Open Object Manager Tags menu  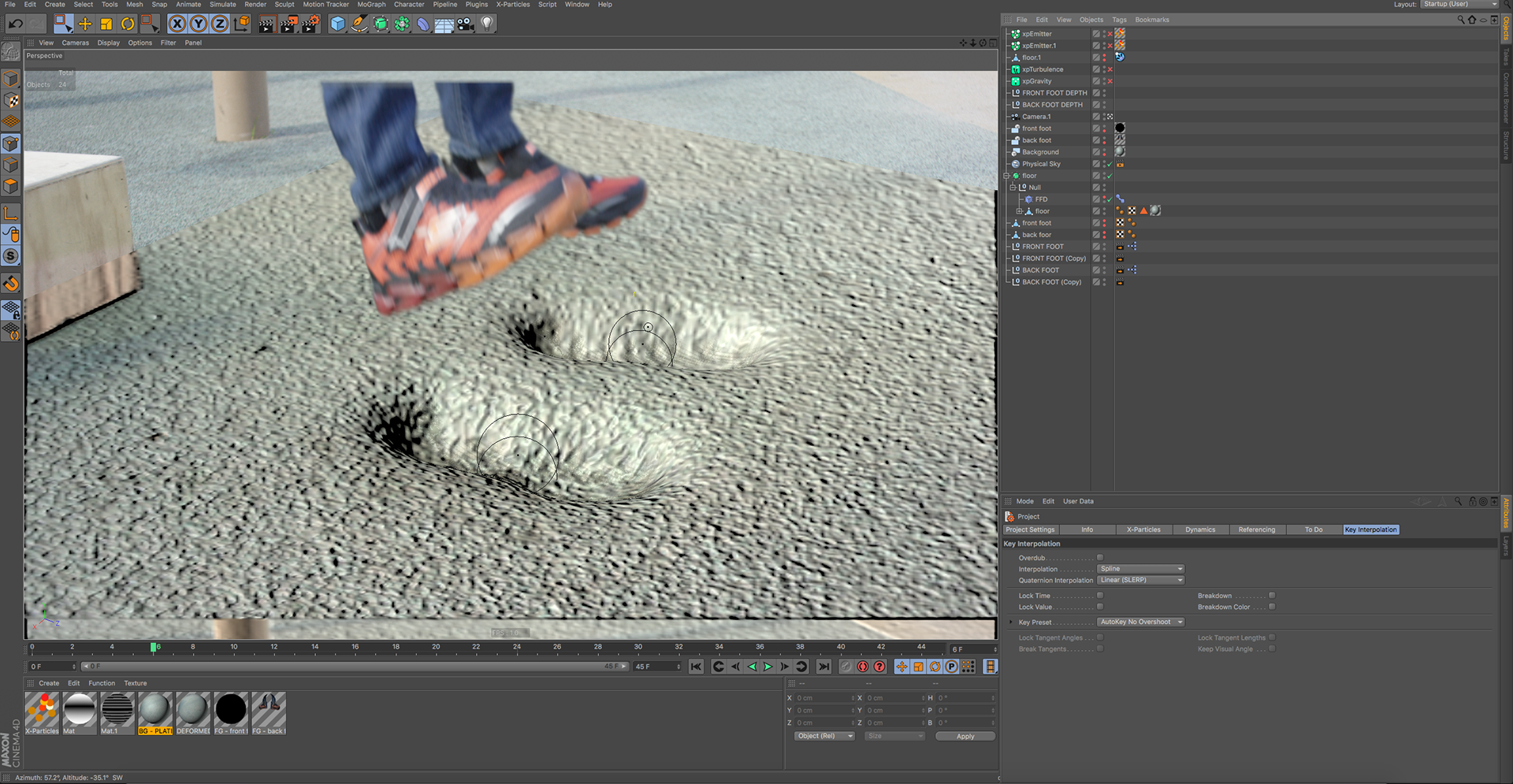[1119, 20]
